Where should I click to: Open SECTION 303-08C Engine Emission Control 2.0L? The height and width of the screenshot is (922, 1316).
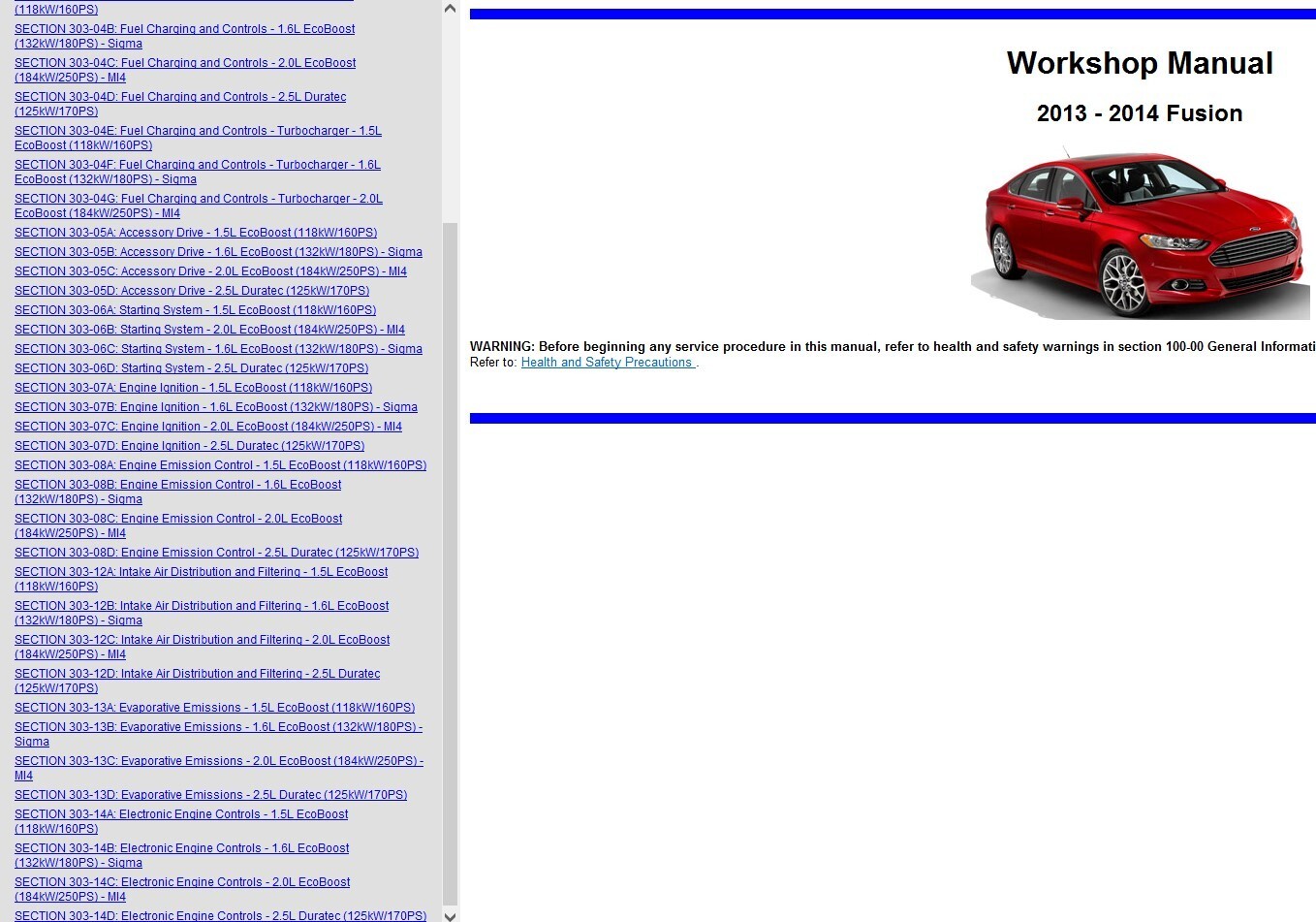point(178,525)
